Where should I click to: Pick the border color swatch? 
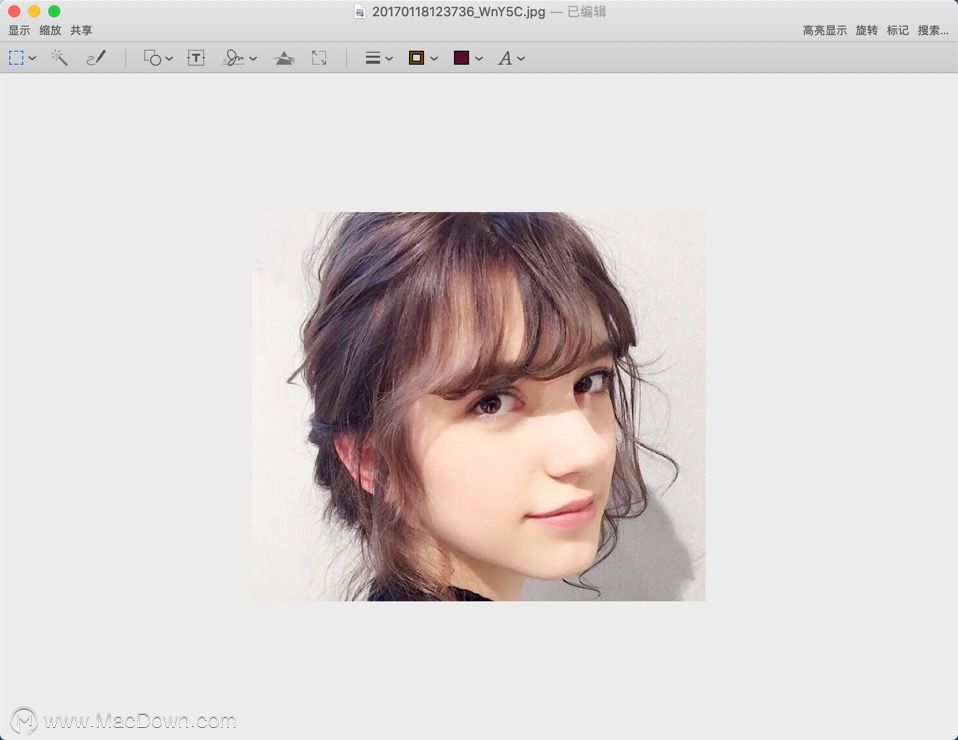(417, 58)
